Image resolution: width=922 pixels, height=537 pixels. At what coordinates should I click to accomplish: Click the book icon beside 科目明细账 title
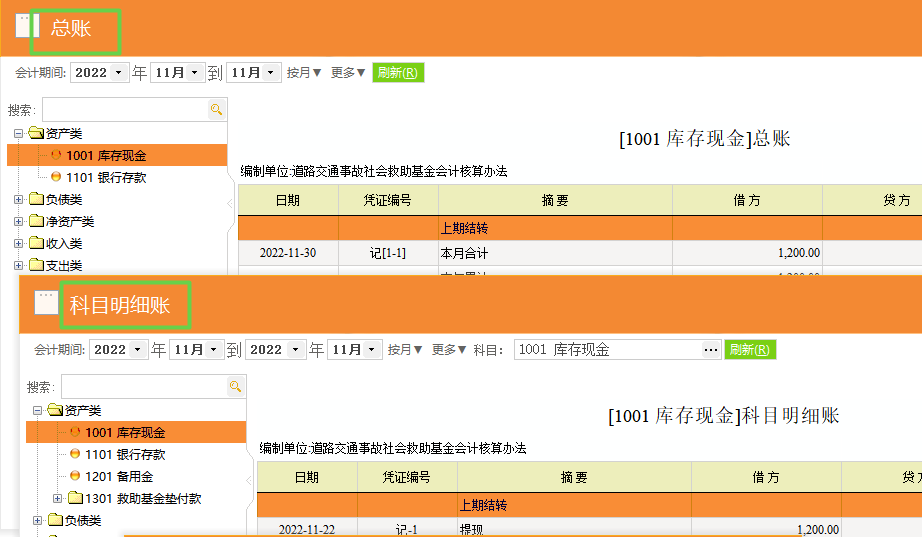[x=46, y=304]
